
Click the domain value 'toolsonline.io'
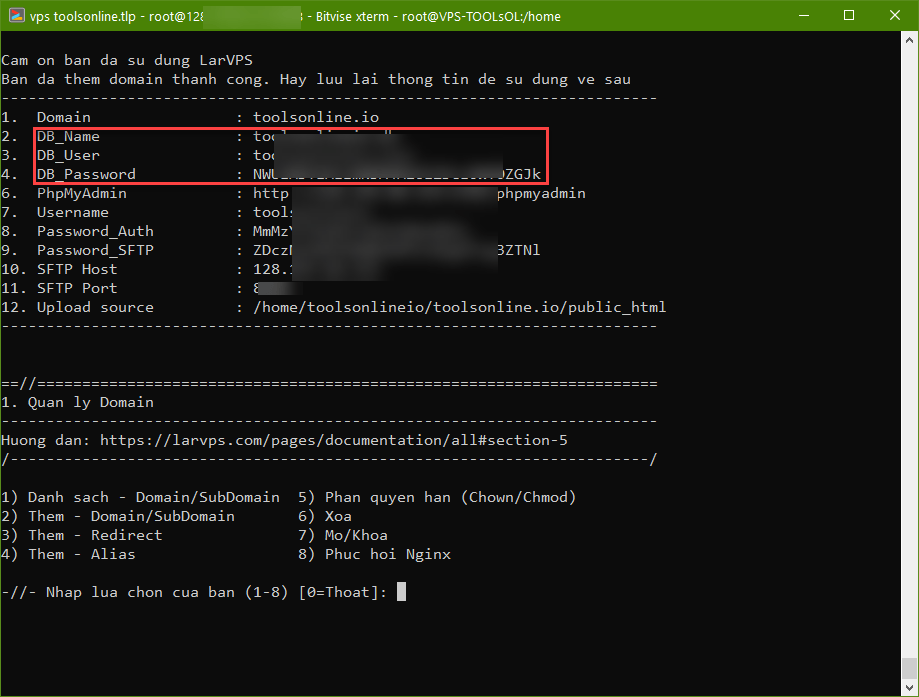316,117
